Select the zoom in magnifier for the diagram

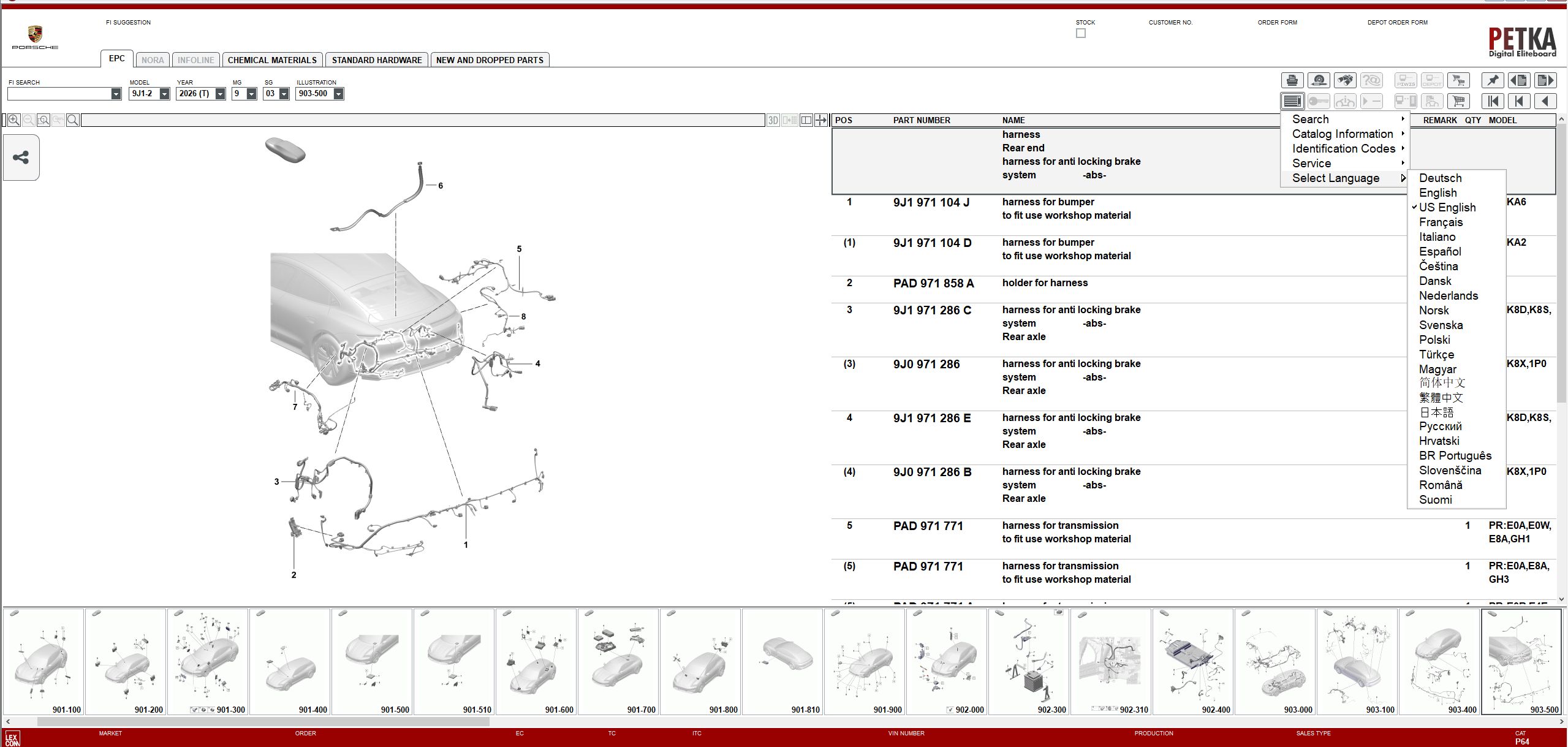coord(14,120)
